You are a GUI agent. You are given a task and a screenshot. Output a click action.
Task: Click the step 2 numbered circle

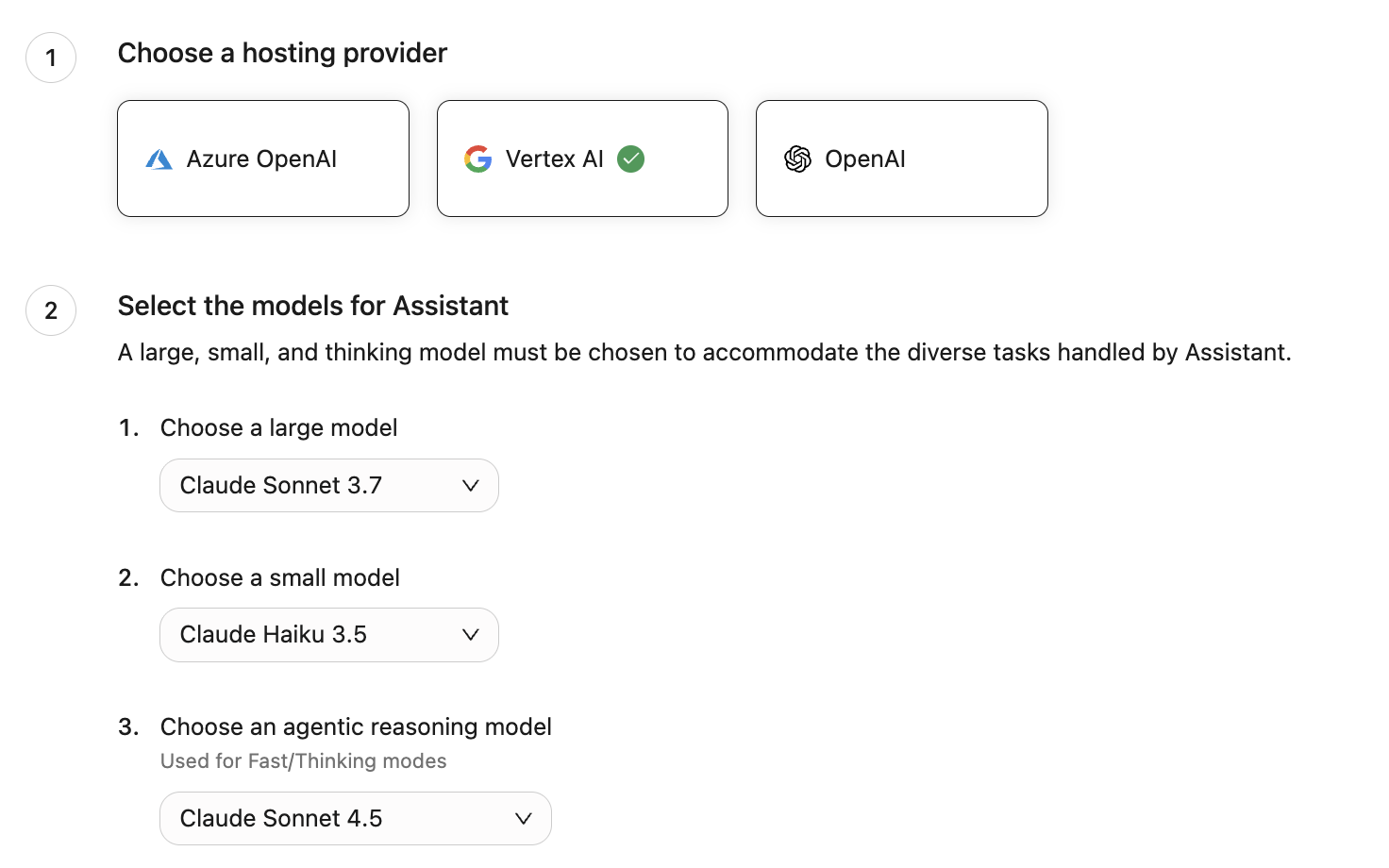point(50,310)
